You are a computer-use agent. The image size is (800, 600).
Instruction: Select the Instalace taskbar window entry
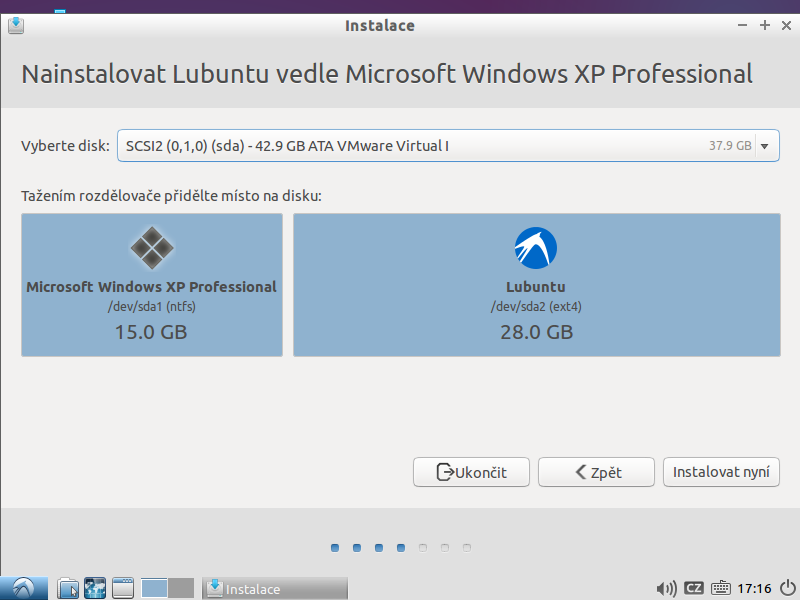(275, 588)
